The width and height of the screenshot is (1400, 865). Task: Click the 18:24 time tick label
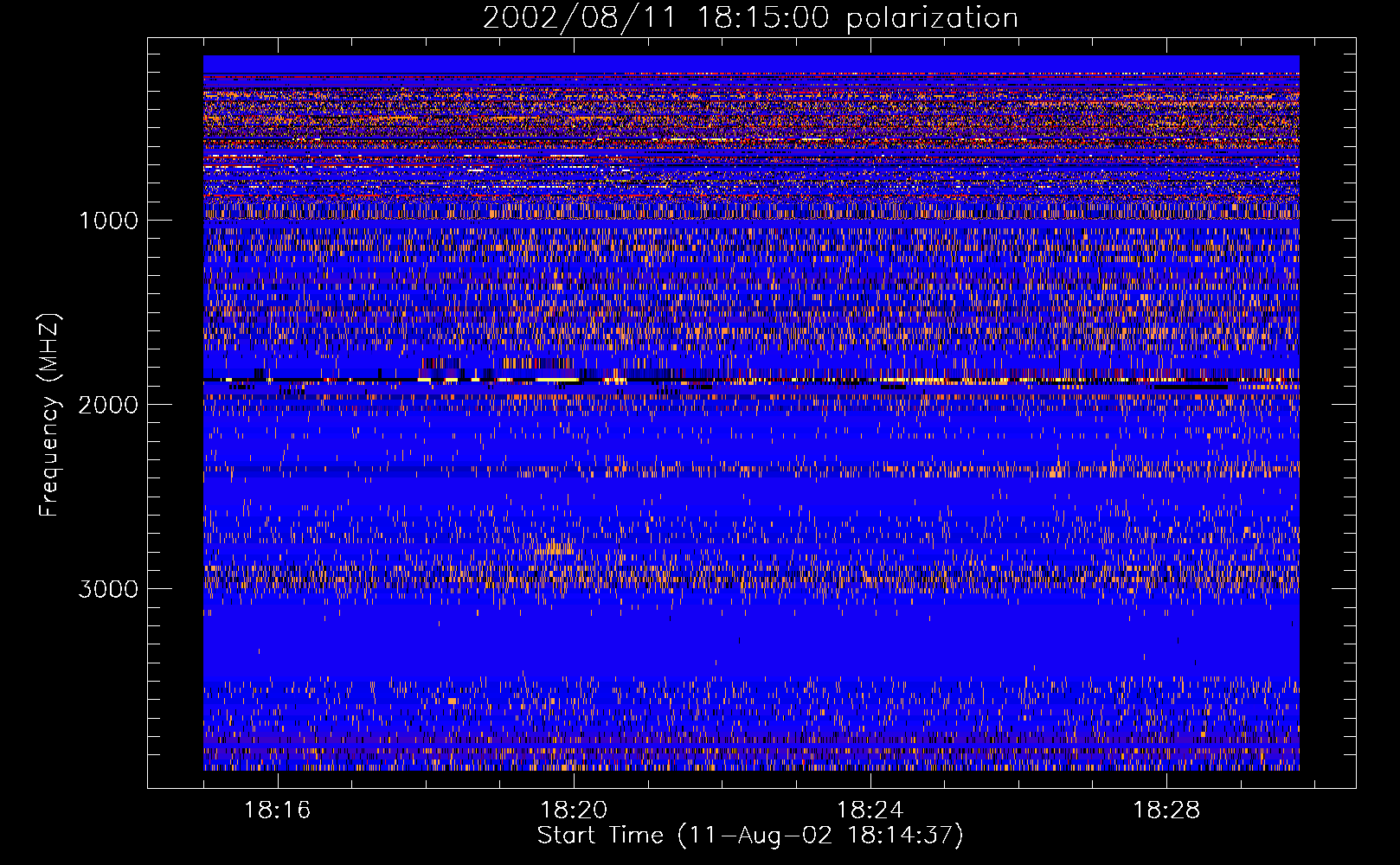[x=870, y=810]
